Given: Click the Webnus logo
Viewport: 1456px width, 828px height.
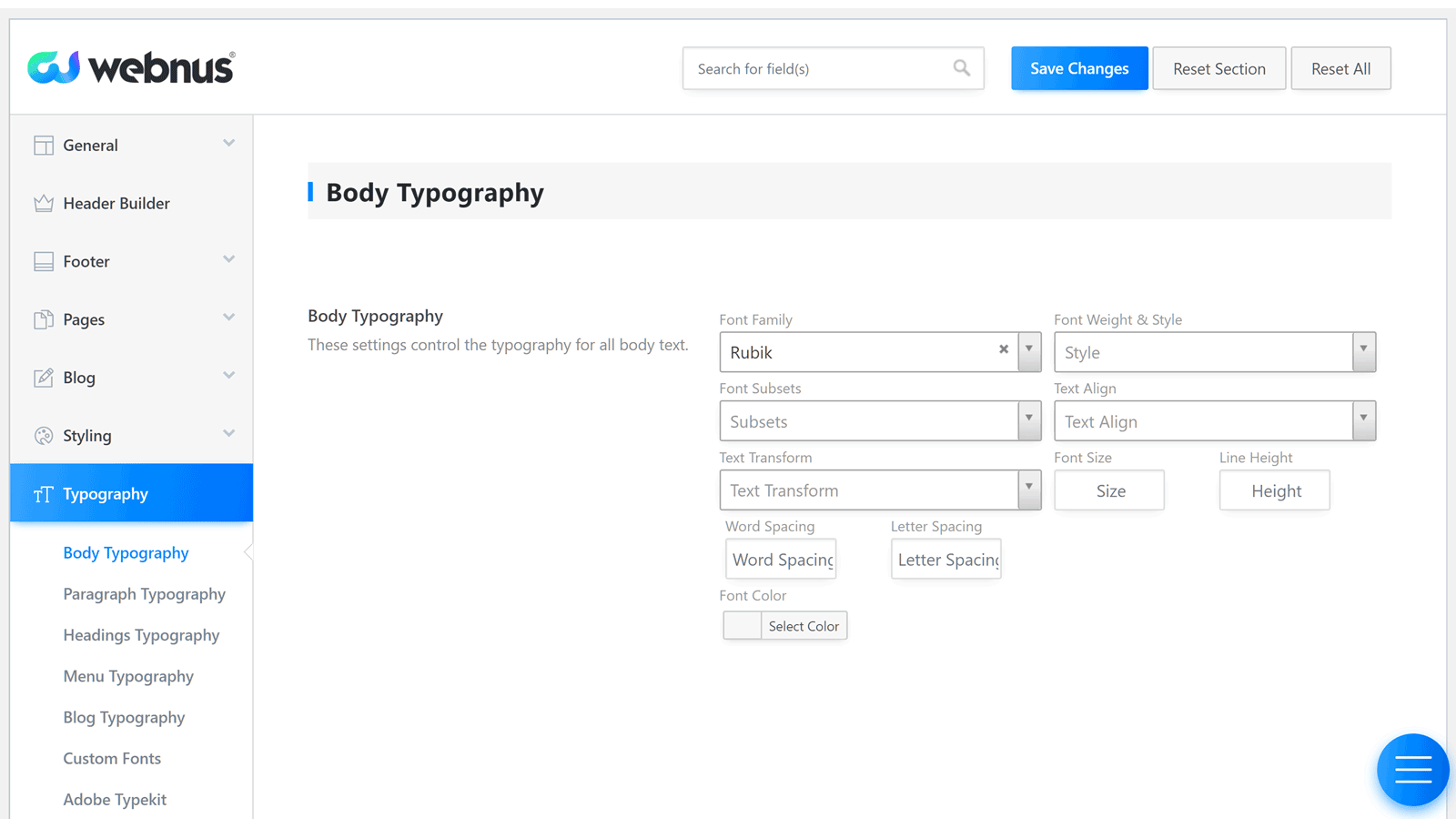Looking at the screenshot, I should (x=131, y=67).
